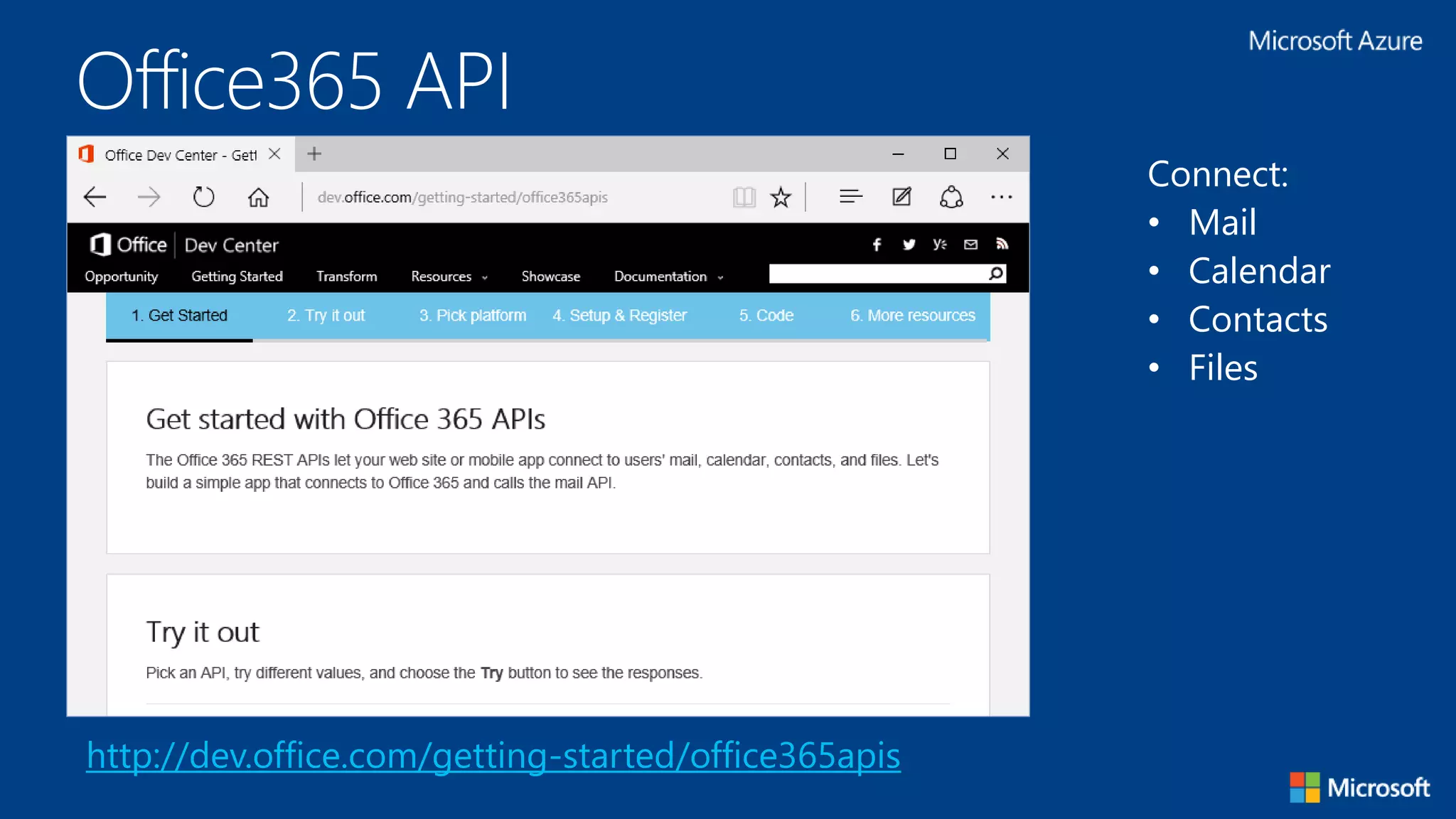1456x819 pixels.
Task: Open the Share icon in toolbar
Action: click(x=951, y=197)
